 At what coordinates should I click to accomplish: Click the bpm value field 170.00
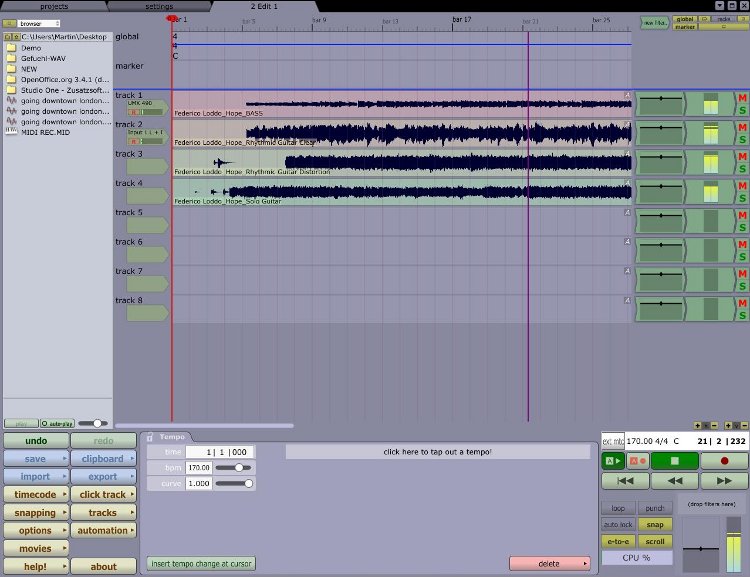[199, 467]
